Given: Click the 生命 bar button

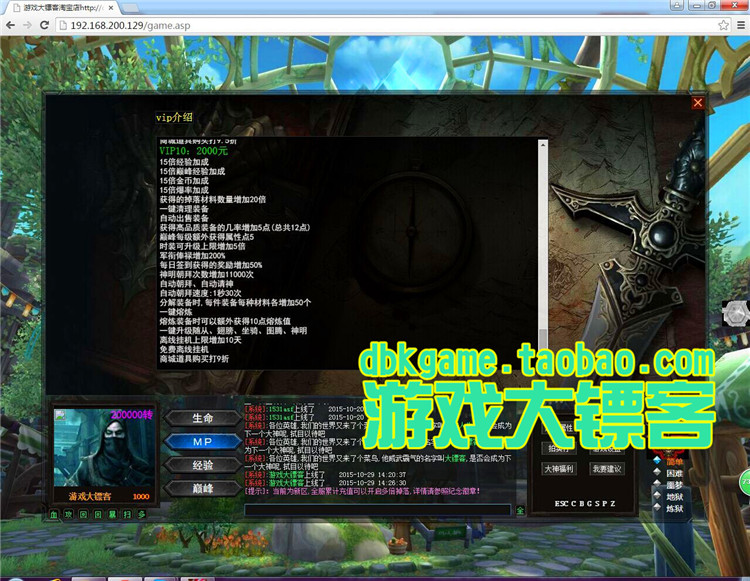Looking at the screenshot, I should (x=203, y=418).
